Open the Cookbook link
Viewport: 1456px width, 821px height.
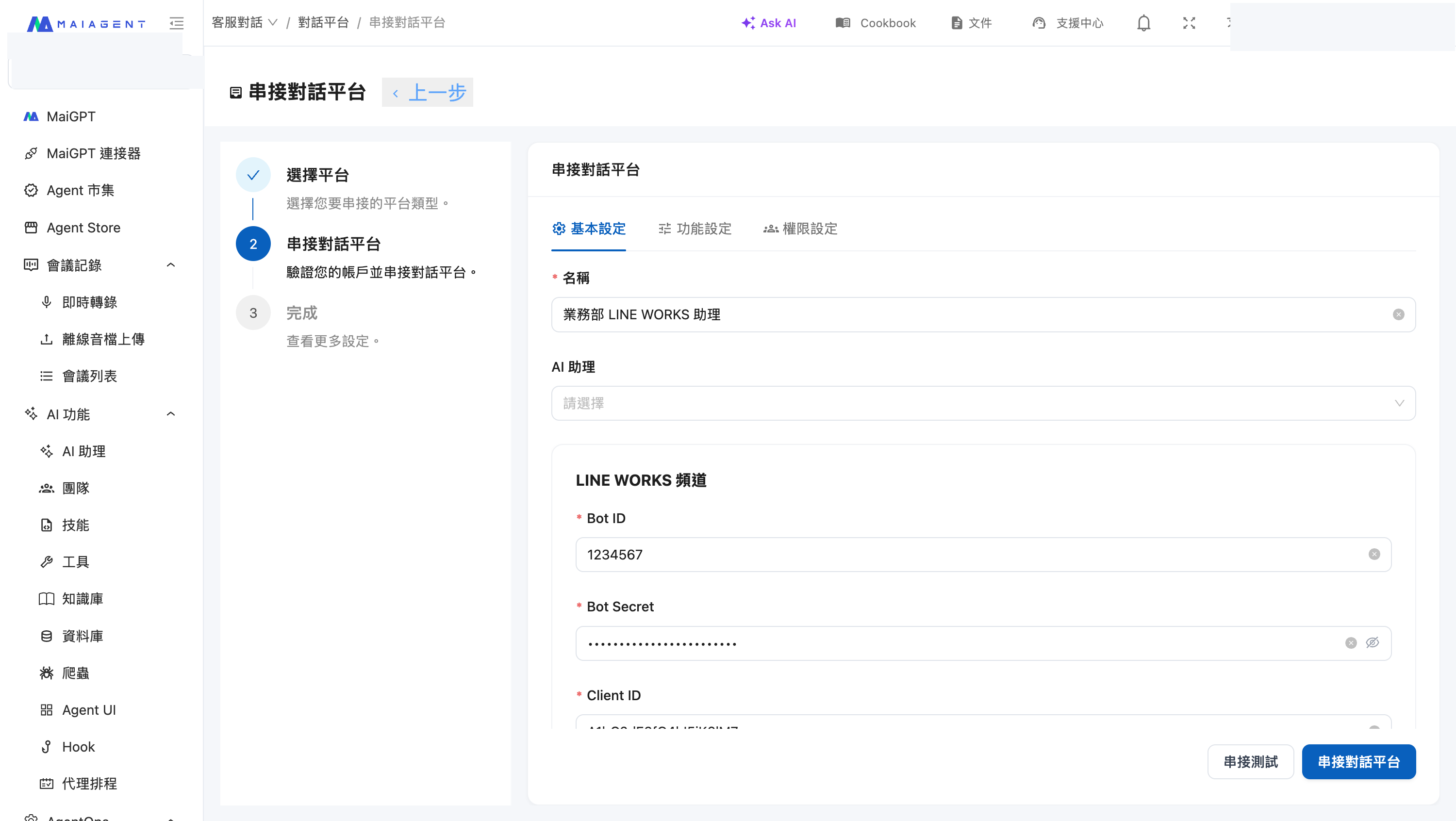click(x=876, y=23)
